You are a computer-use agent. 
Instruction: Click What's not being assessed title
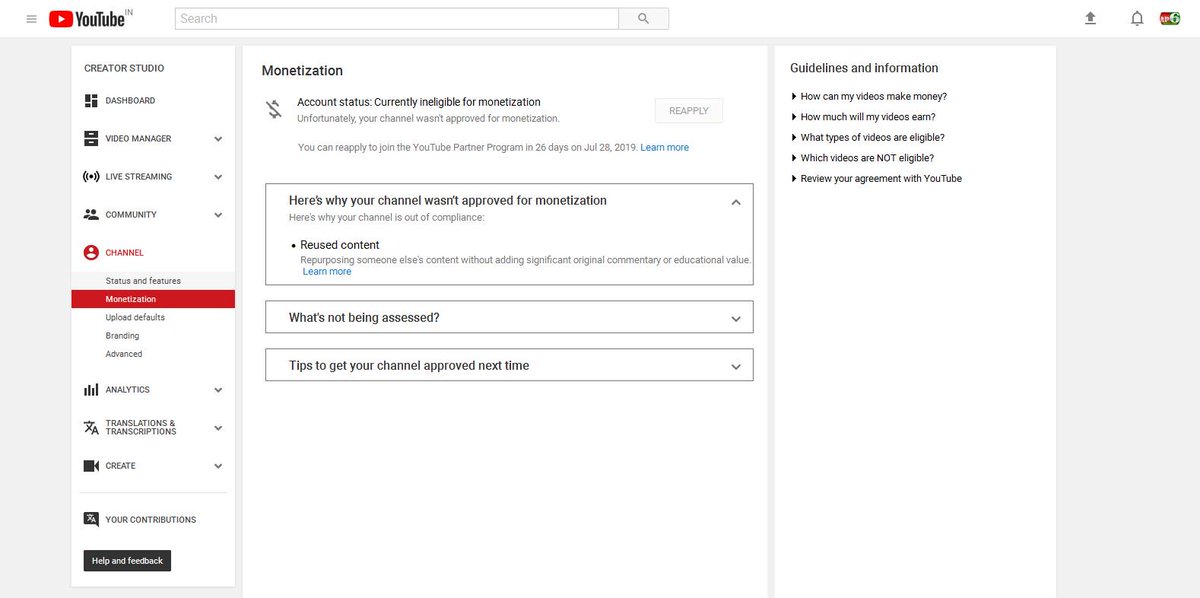[x=364, y=318]
